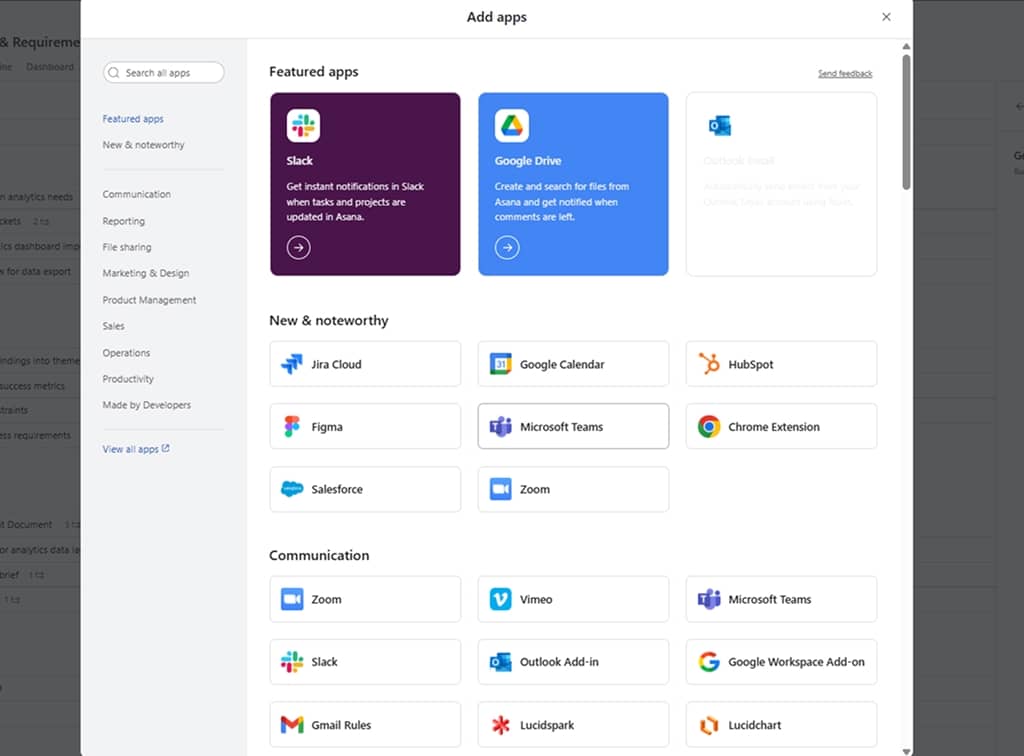
Task: Choose the Outlook Add-in label text
Action: [x=559, y=662]
